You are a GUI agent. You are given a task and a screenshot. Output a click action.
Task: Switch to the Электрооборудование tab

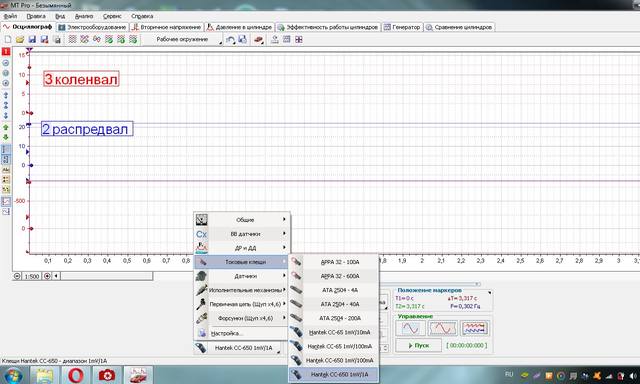(92, 27)
